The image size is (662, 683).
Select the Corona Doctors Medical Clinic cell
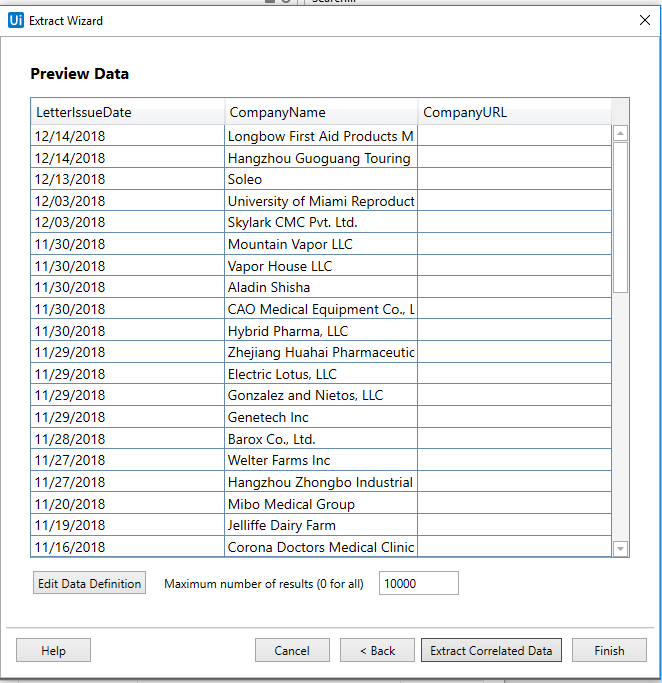(321, 547)
